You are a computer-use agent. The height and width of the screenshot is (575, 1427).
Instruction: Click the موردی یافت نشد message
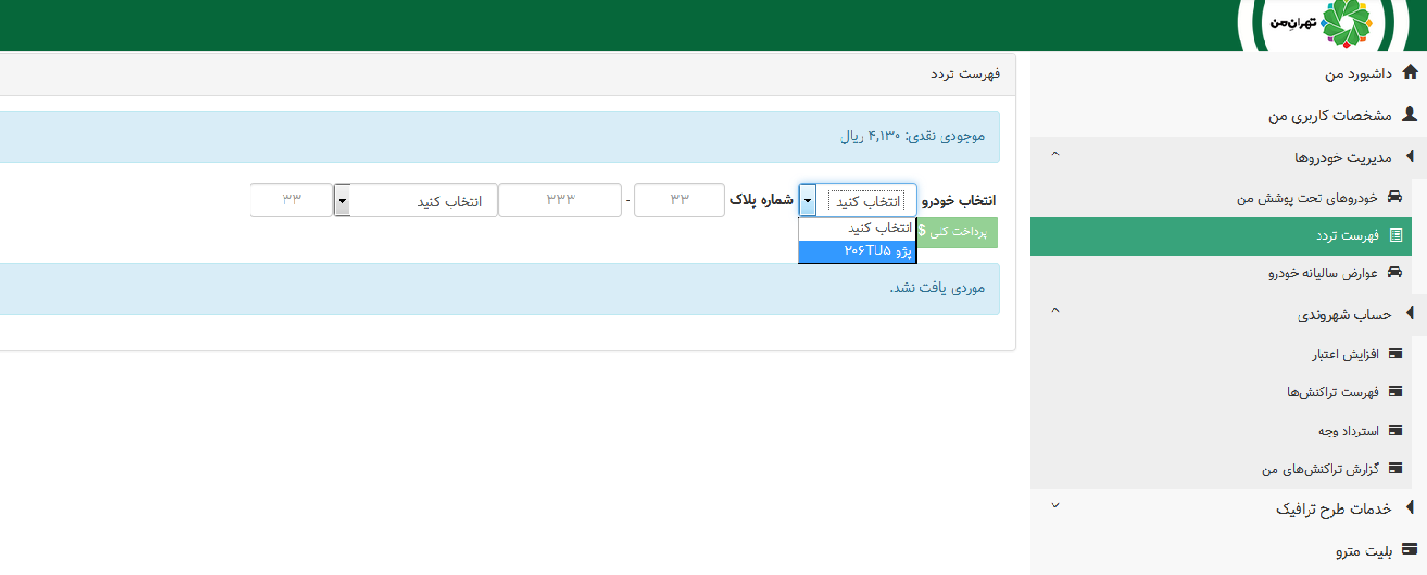pyautogui.click(x=937, y=288)
